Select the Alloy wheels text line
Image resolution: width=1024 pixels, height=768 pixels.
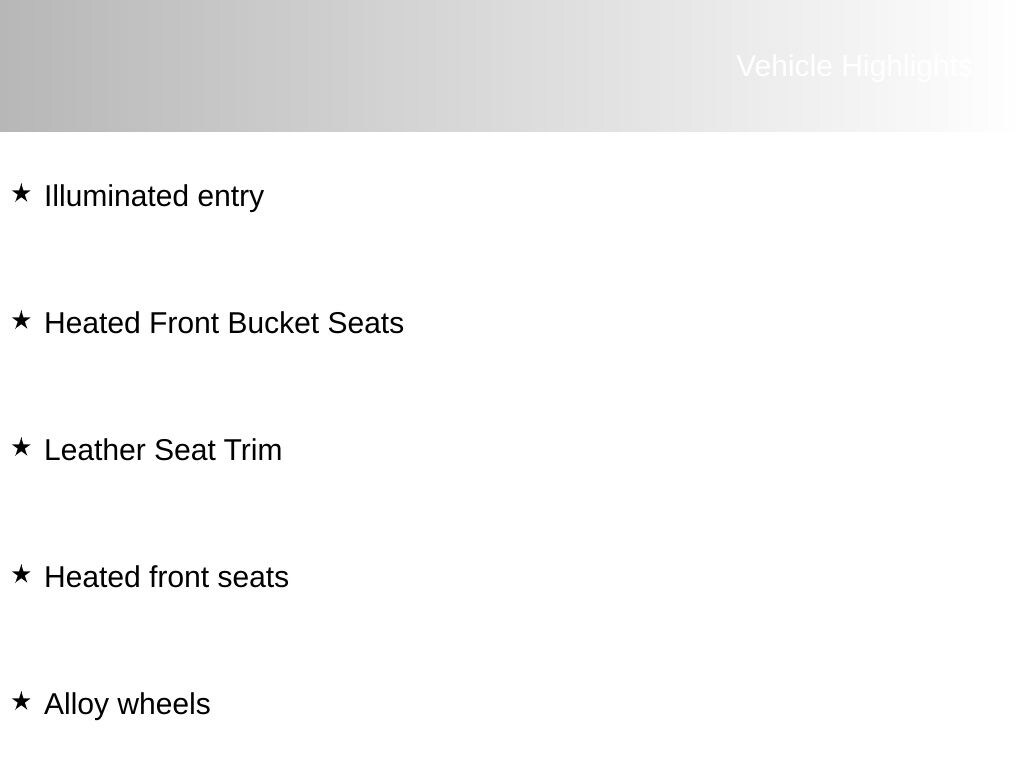[x=127, y=705]
